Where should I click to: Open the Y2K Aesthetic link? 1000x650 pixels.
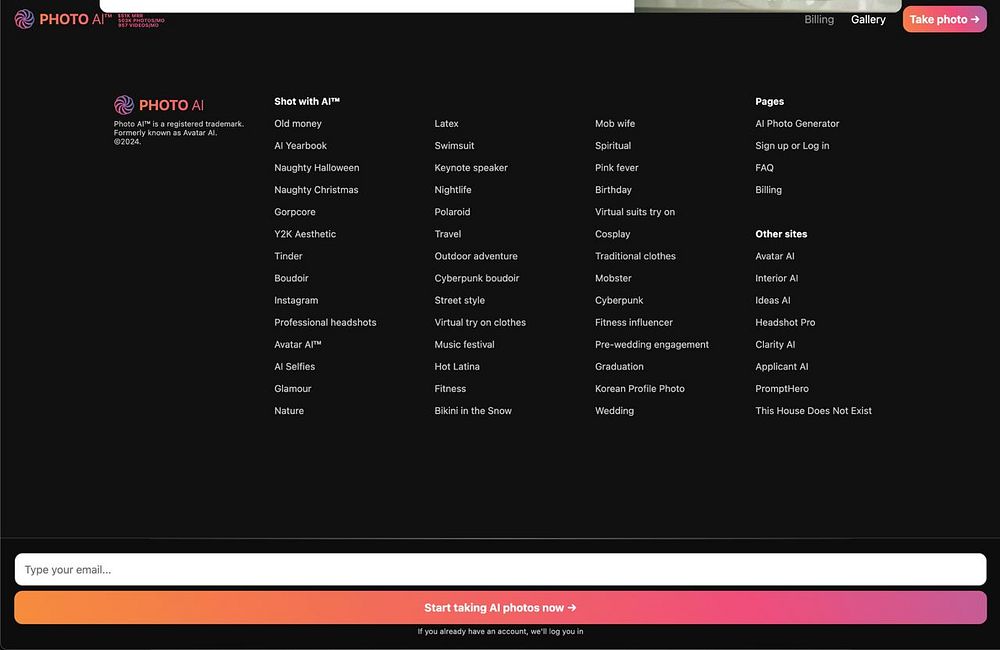[305, 234]
